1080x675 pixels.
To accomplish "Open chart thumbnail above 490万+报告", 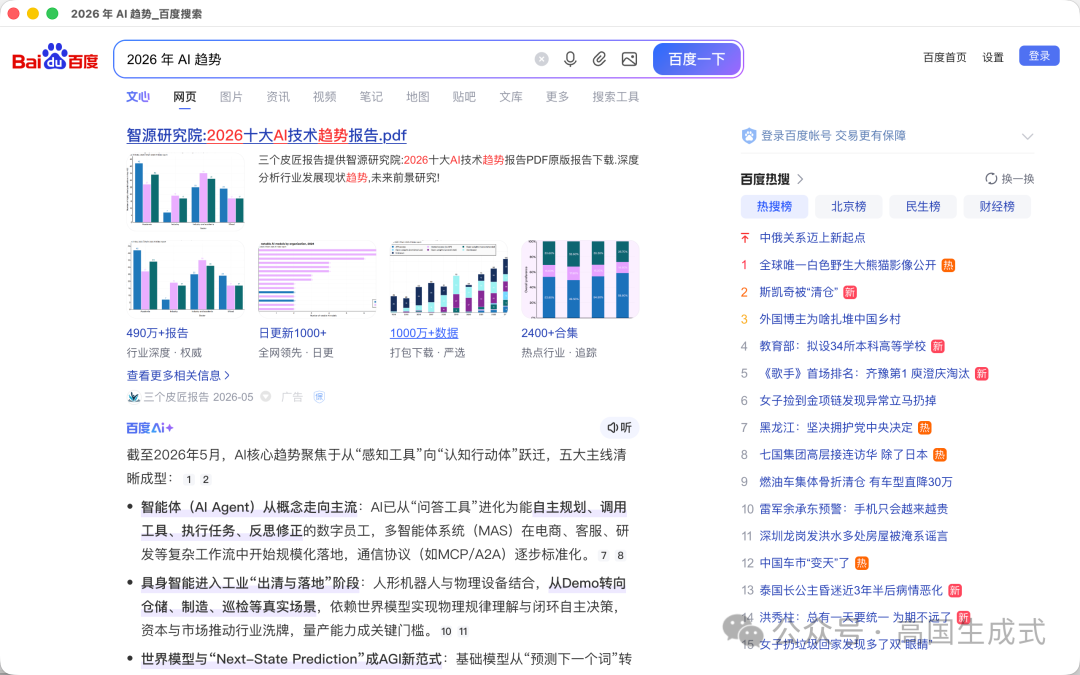I will pos(185,278).
